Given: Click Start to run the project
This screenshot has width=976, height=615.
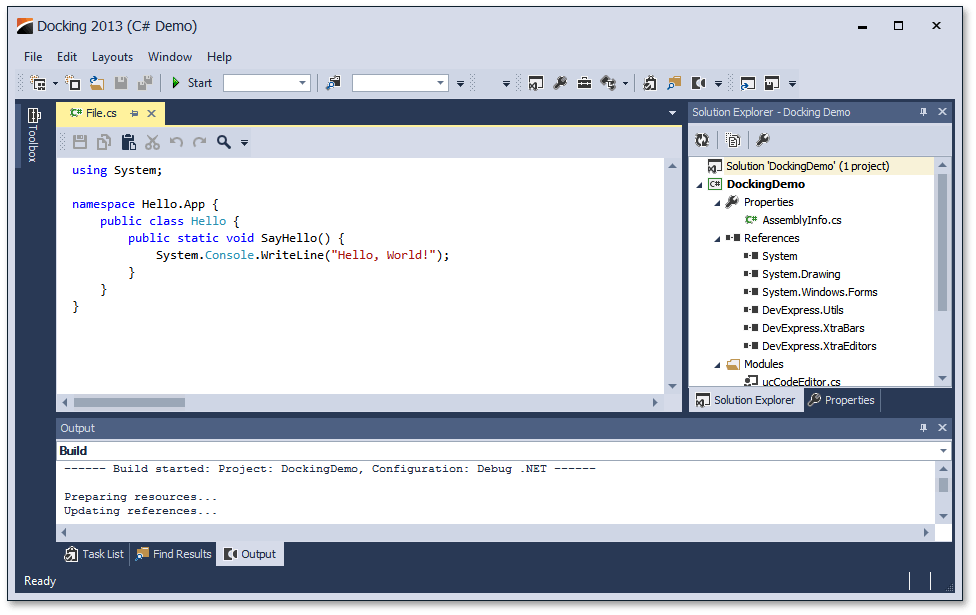Looking at the screenshot, I should (x=190, y=83).
